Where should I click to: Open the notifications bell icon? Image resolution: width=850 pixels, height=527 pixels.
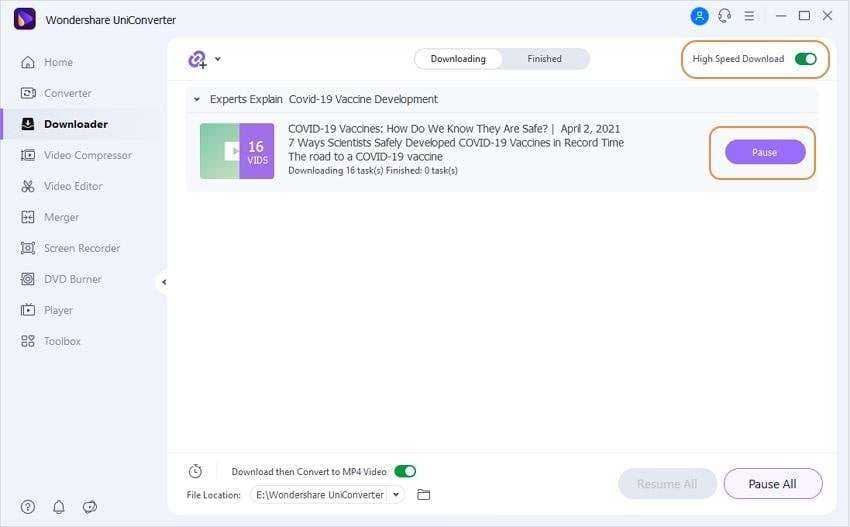[59, 507]
